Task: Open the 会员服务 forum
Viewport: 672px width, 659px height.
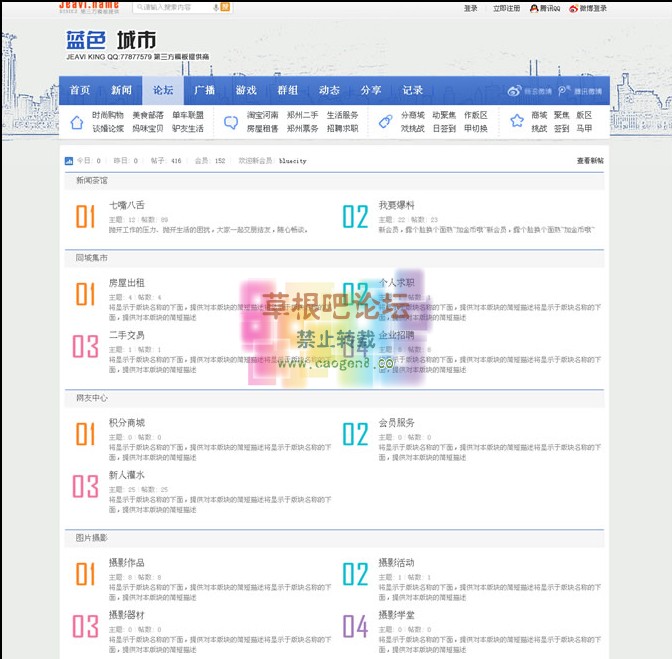Action: [x=396, y=423]
